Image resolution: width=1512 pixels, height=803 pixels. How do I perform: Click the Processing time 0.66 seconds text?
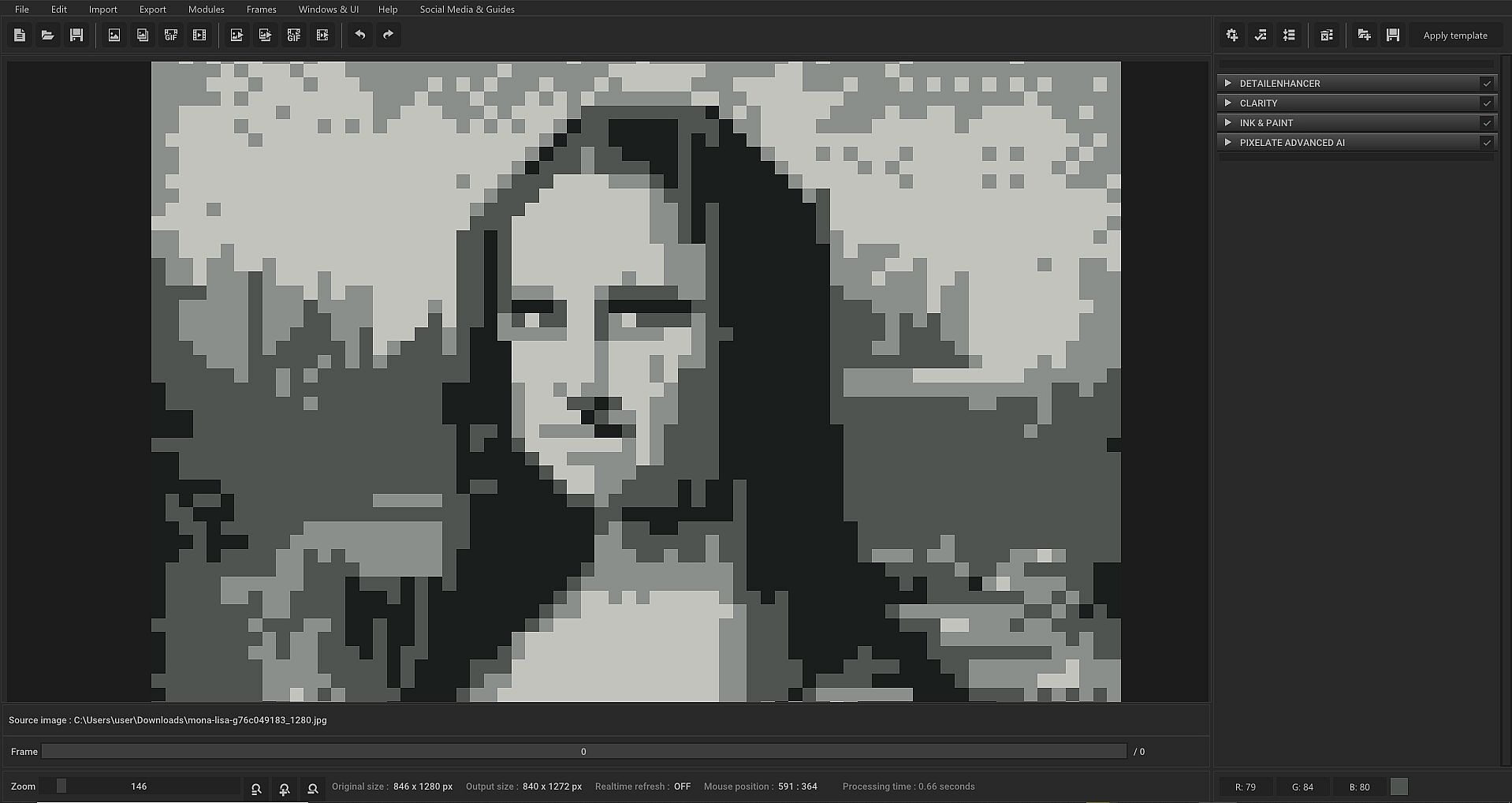point(909,786)
